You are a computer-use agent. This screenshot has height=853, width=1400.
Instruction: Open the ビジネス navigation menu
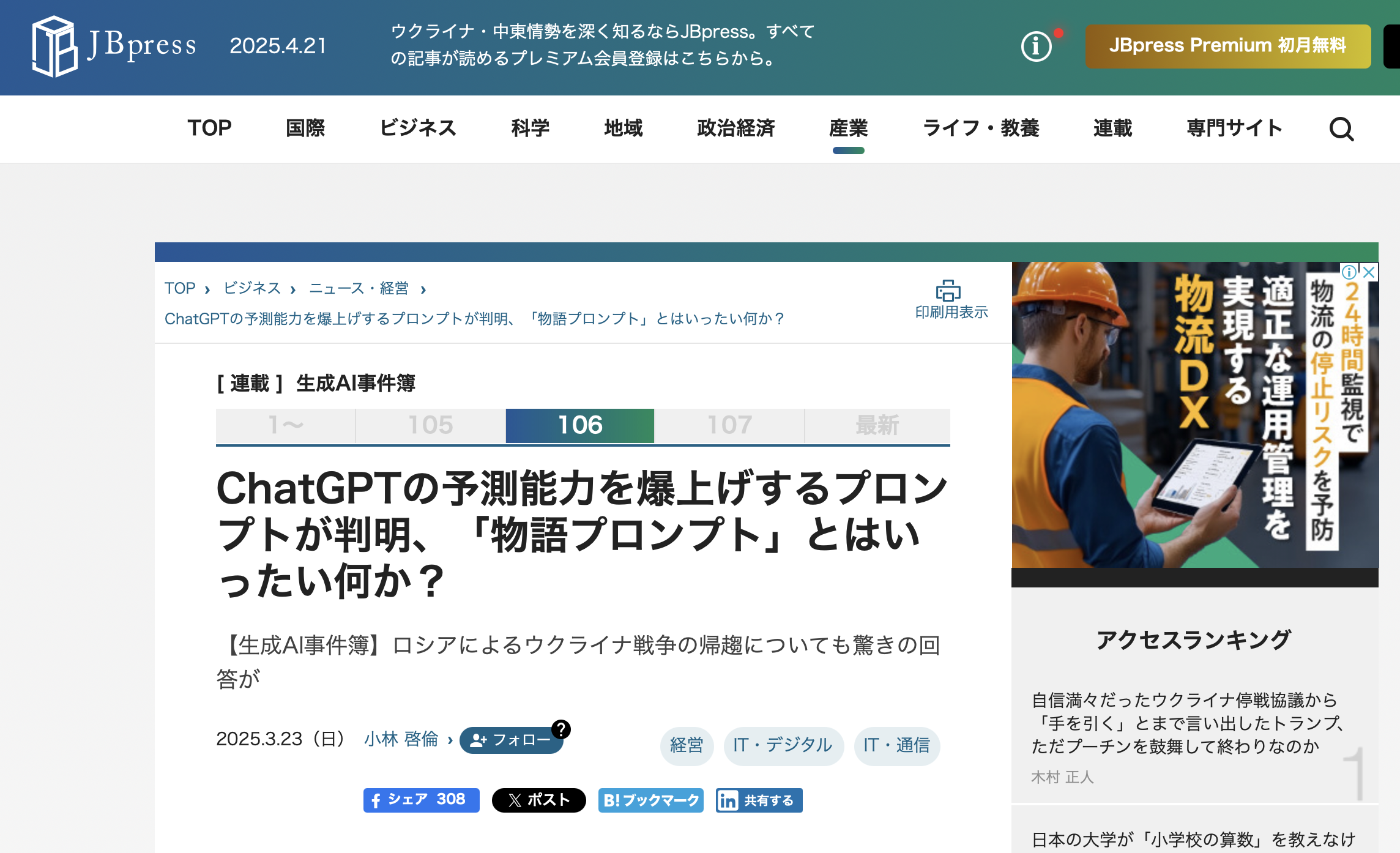pos(418,128)
